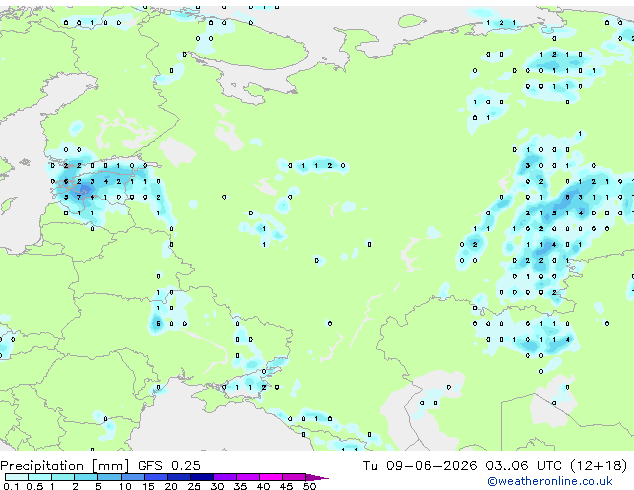Pick the 0.1–0.5 mm palest cyan legend swatch
Viewport: 634px width, 490px height.
(17, 477)
